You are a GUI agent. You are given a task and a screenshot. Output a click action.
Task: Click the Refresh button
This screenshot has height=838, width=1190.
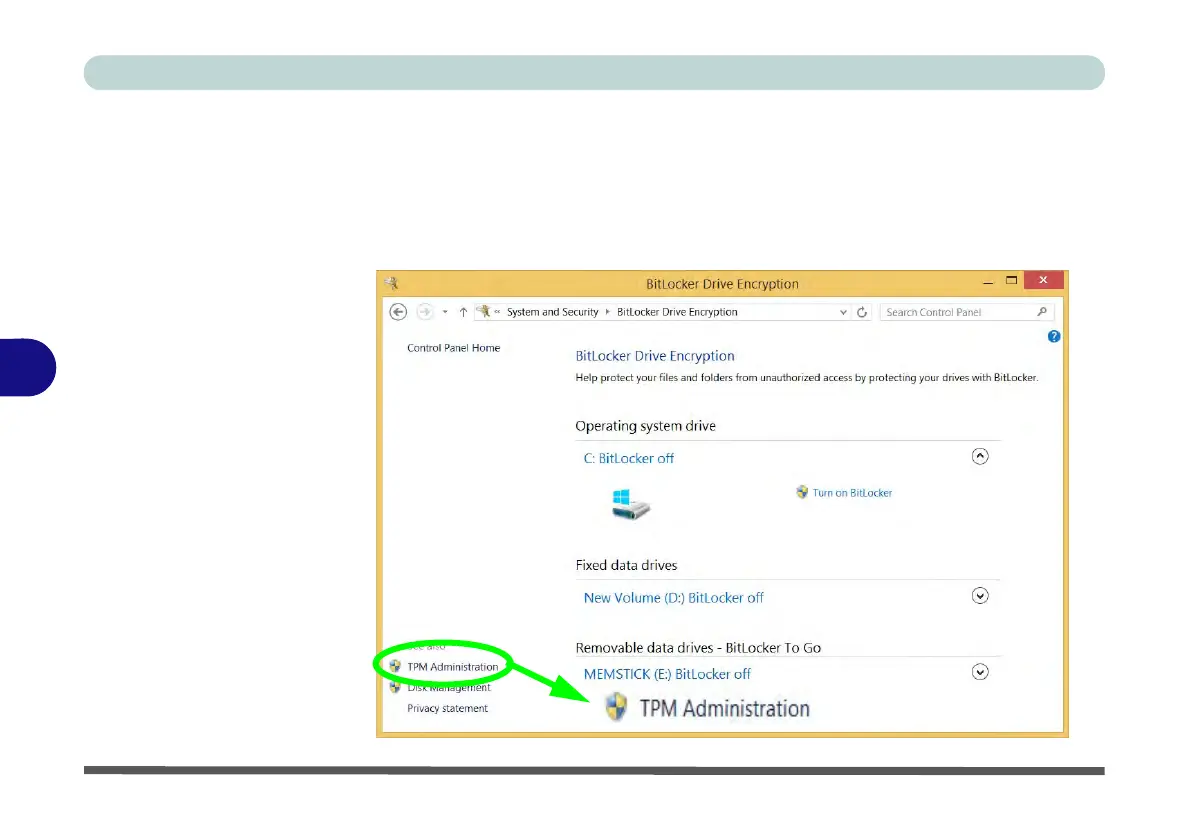tap(862, 312)
